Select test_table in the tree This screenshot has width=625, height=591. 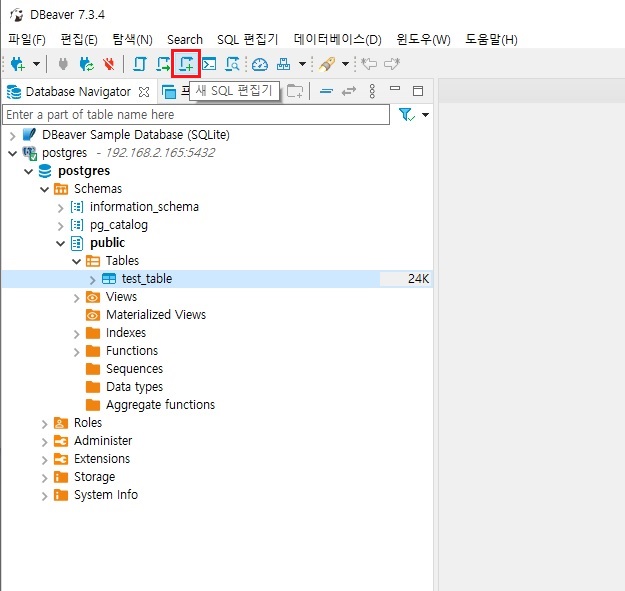[x=147, y=279]
